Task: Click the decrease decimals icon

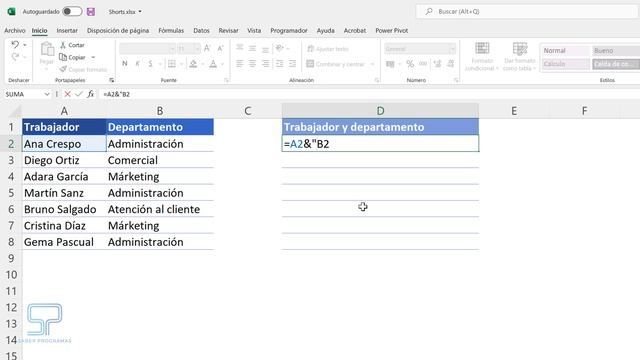Action: point(451,64)
